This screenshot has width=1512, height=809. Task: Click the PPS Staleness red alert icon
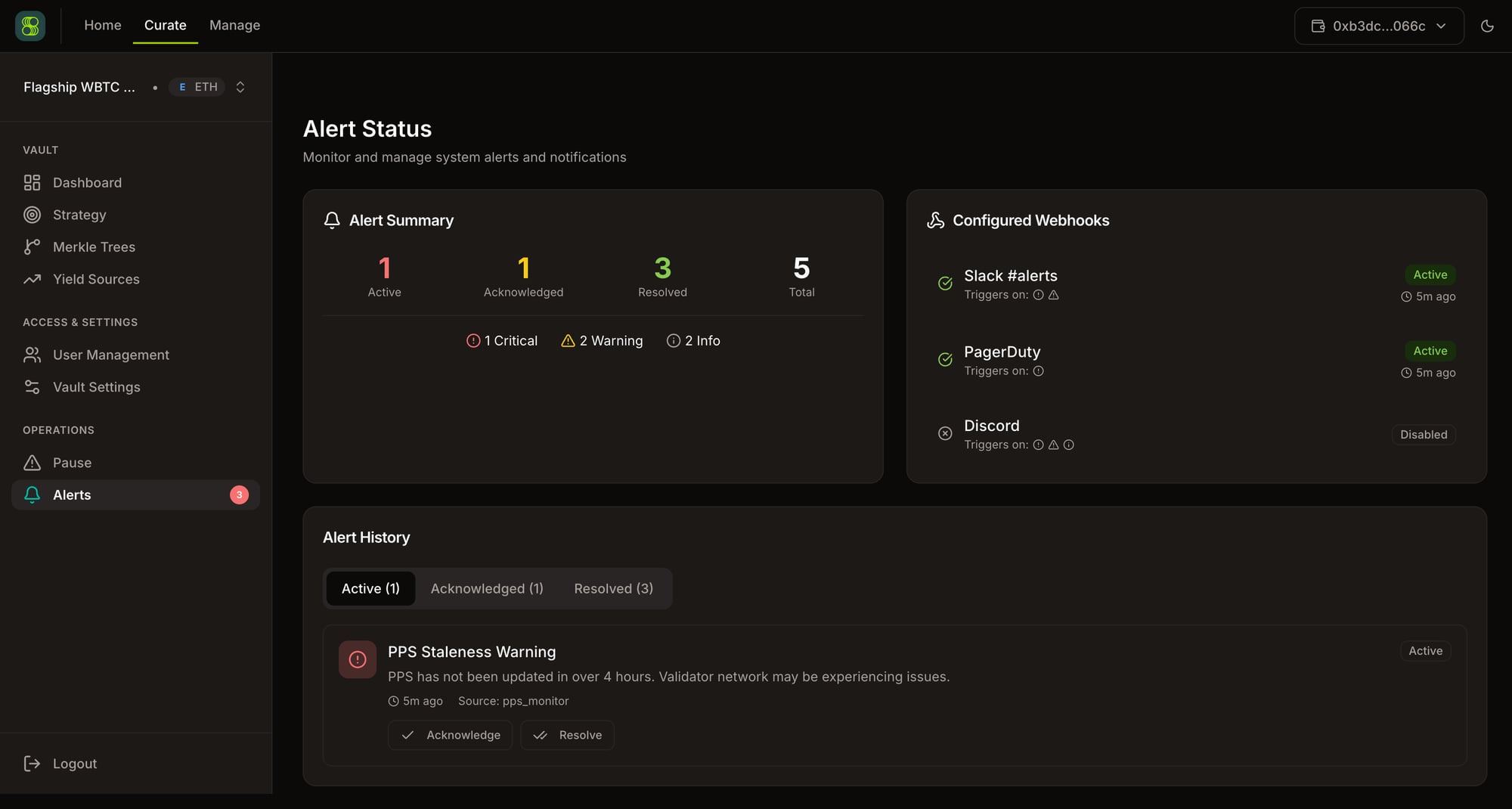(358, 659)
